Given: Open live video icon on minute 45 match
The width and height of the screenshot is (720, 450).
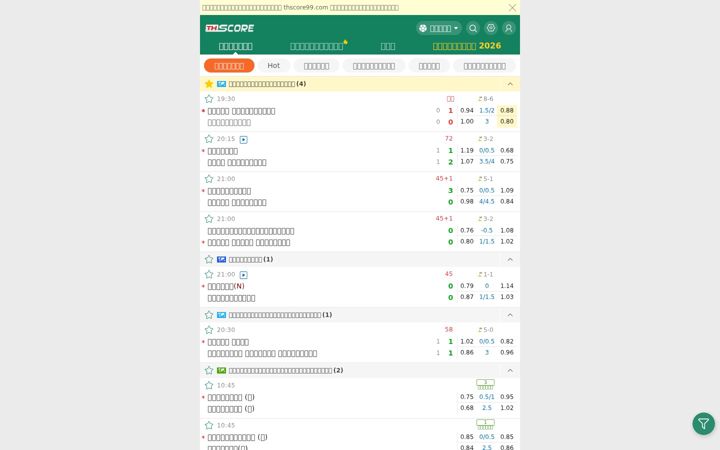Looking at the screenshot, I should 243,275.
